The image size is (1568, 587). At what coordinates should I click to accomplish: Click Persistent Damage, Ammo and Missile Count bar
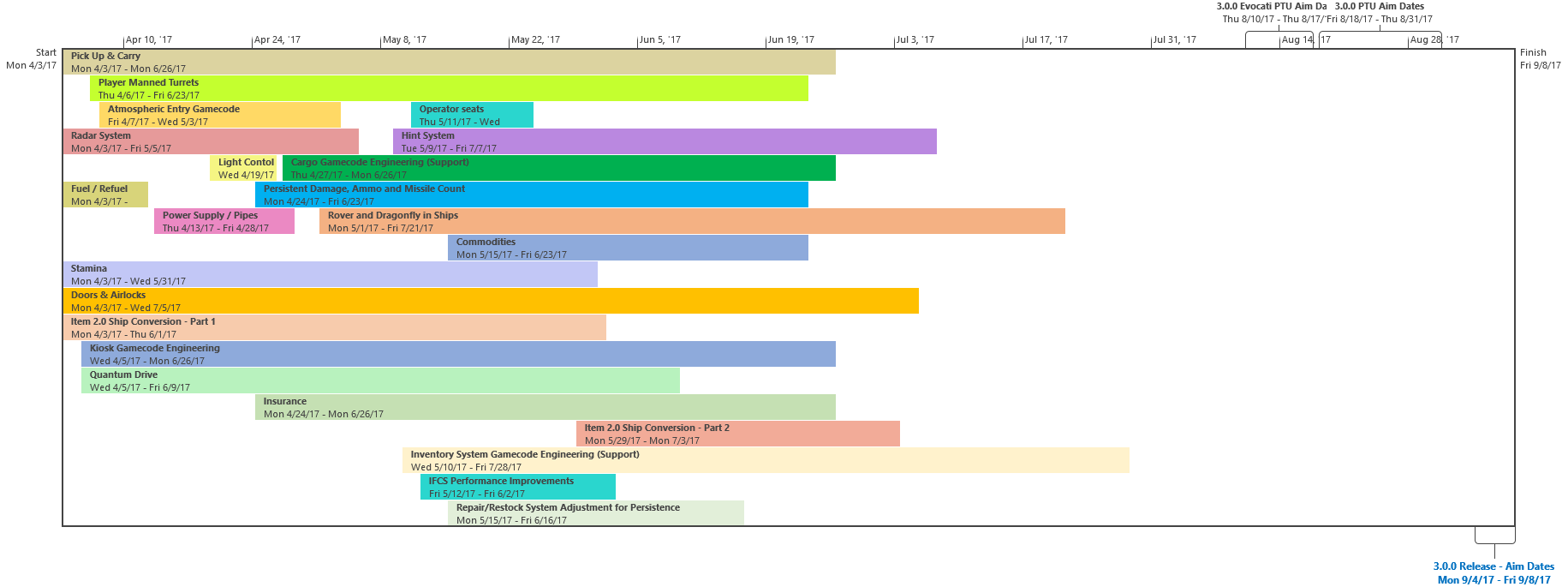pyautogui.click(x=532, y=195)
